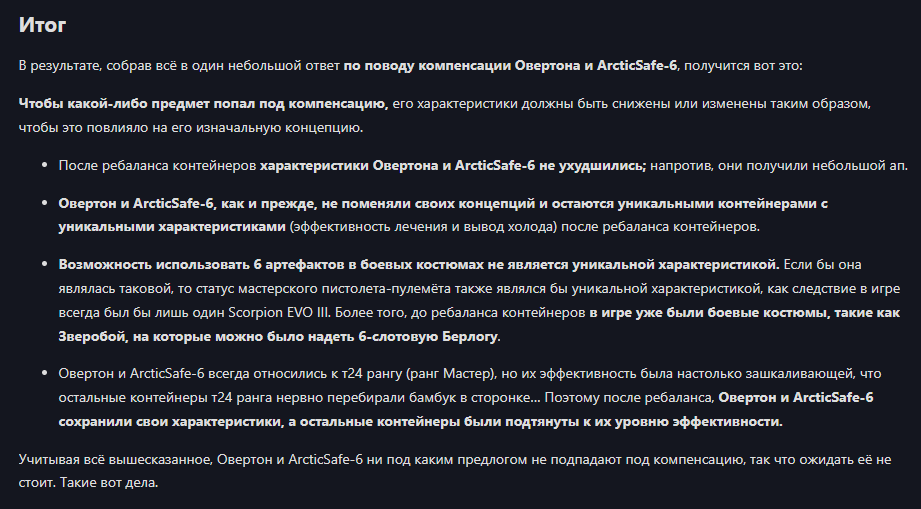
Task: Click bullet marker before "Овертон и ArcticSafe-6 всегда относились"
Action: coord(43,373)
